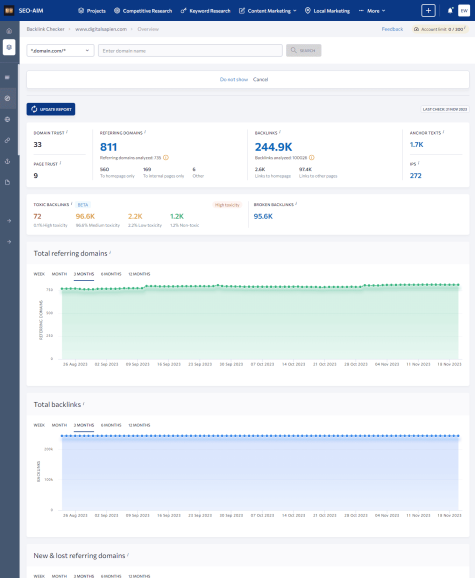Expand the Content Marketing menu
The image size is (475, 578).
(x=268, y=11)
